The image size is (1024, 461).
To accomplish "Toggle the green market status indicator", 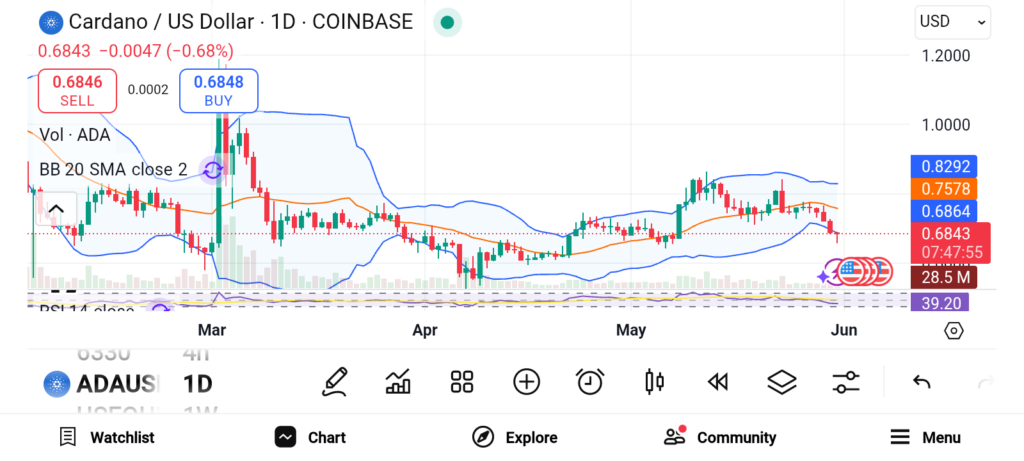I will click(x=448, y=22).
